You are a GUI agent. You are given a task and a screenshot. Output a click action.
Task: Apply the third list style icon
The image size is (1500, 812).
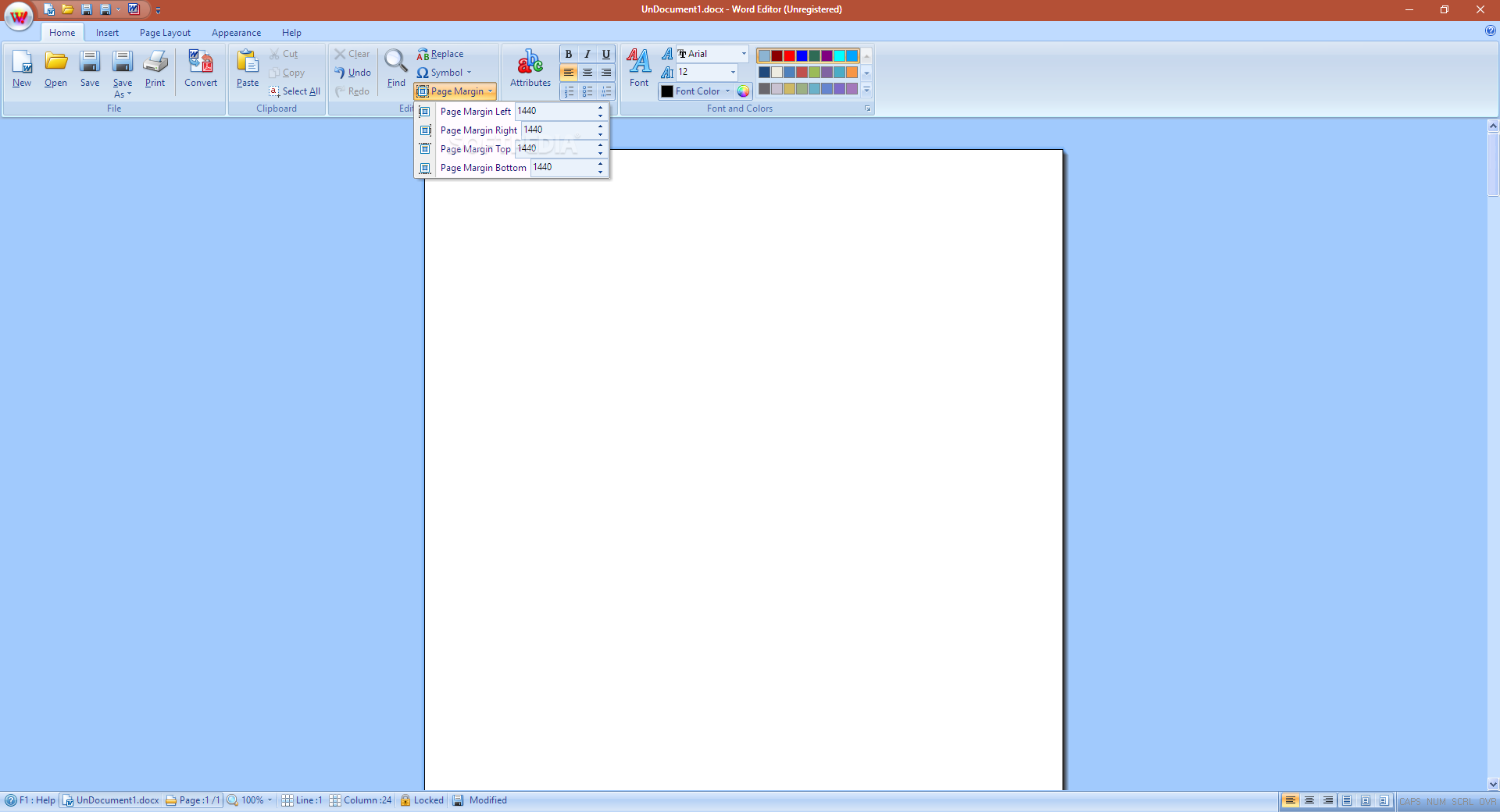[x=606, y=91]
